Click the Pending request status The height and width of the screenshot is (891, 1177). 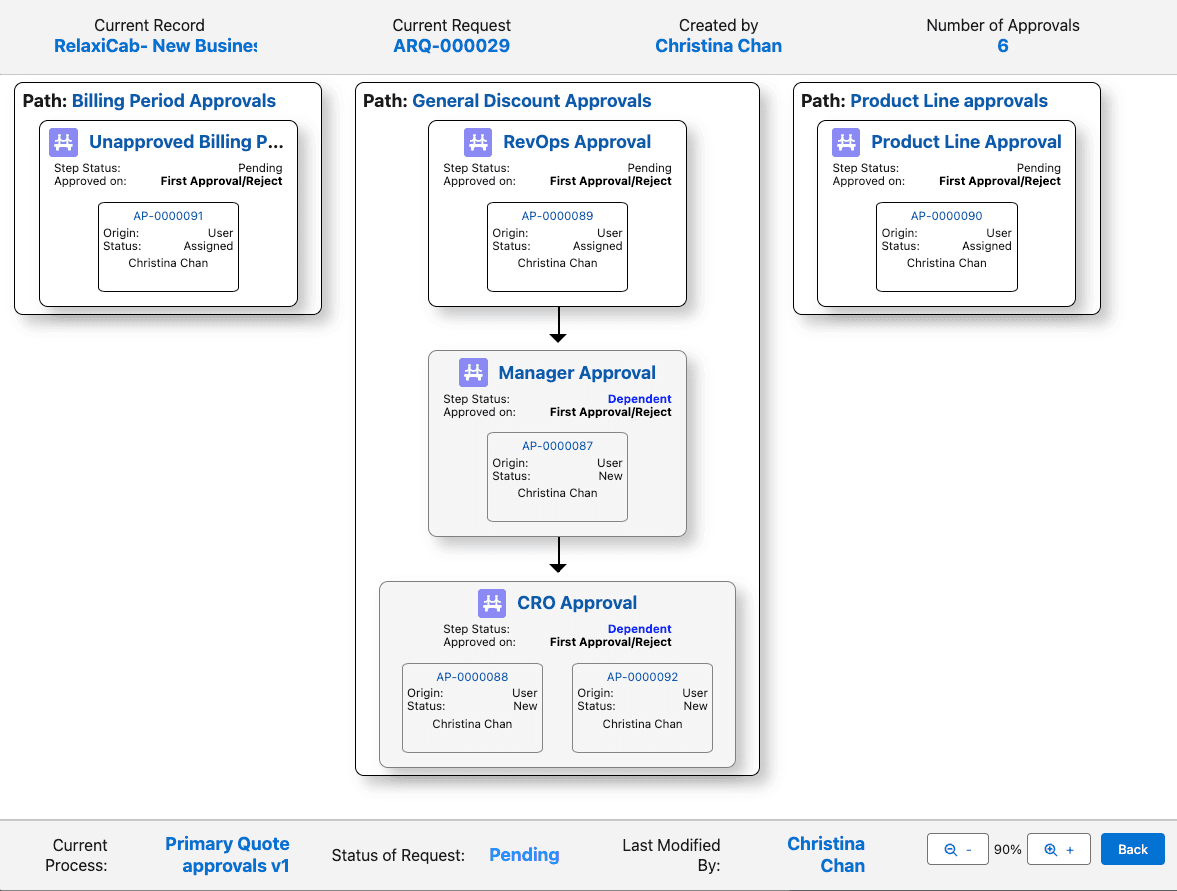coord(524,854)
